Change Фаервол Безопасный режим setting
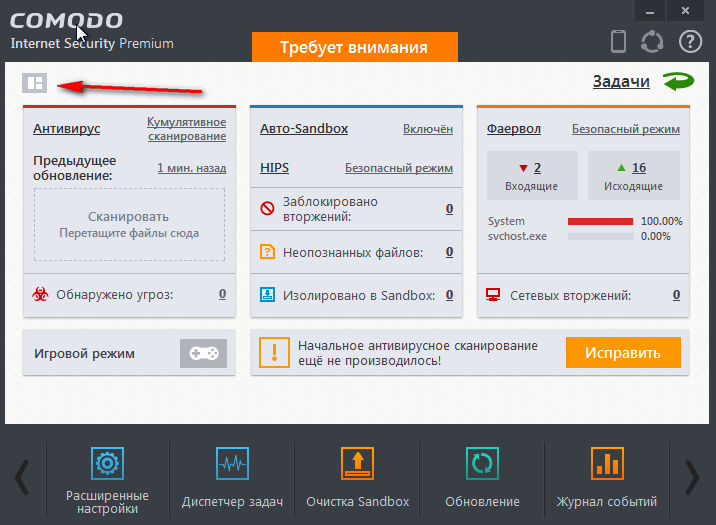716x525 pixels. coord(625,129)
